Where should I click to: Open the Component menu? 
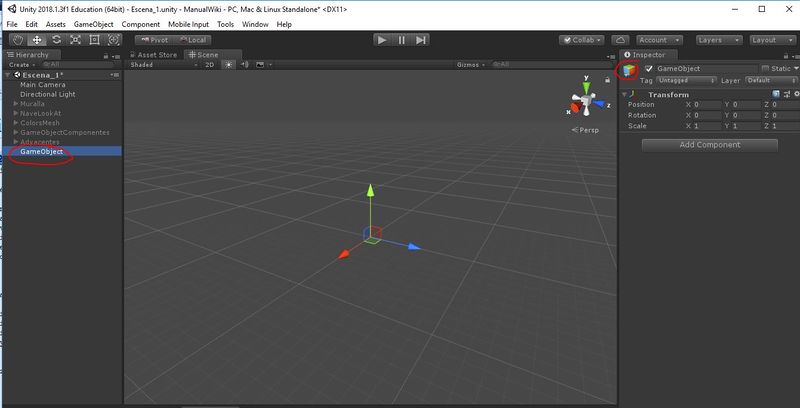[141, 24]
